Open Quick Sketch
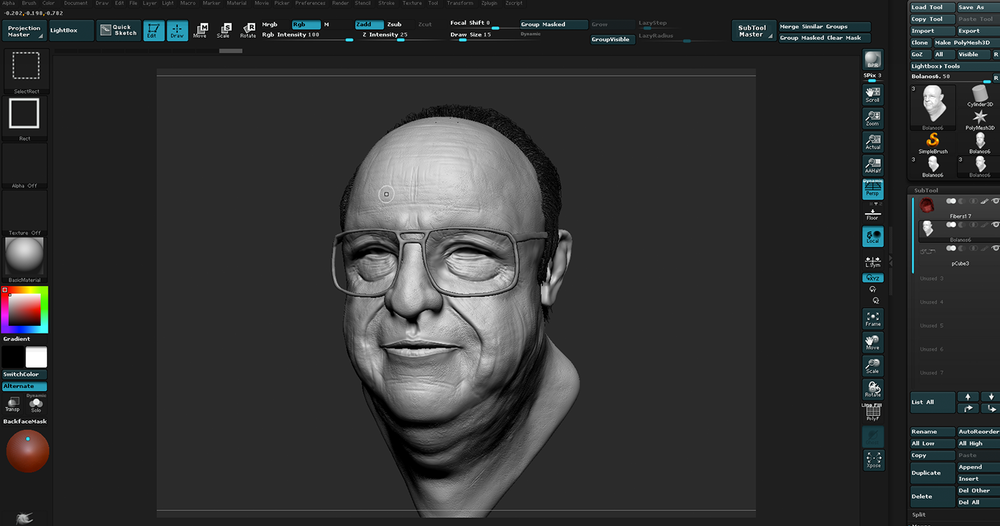This screenshot has height=526, width=1000. coord(119,31)
